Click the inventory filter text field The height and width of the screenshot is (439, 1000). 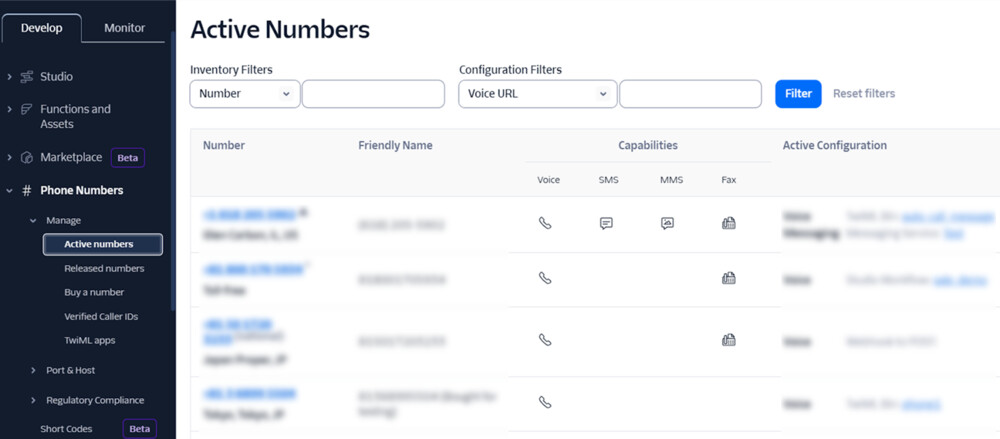[373, 94]
